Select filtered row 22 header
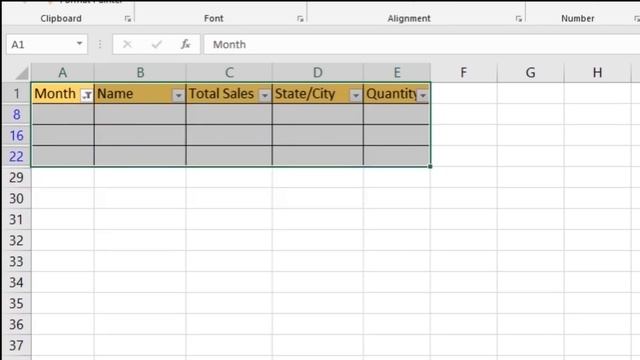Screen dimensions: 640x360 pyautogui.click(x=16, y=156)
